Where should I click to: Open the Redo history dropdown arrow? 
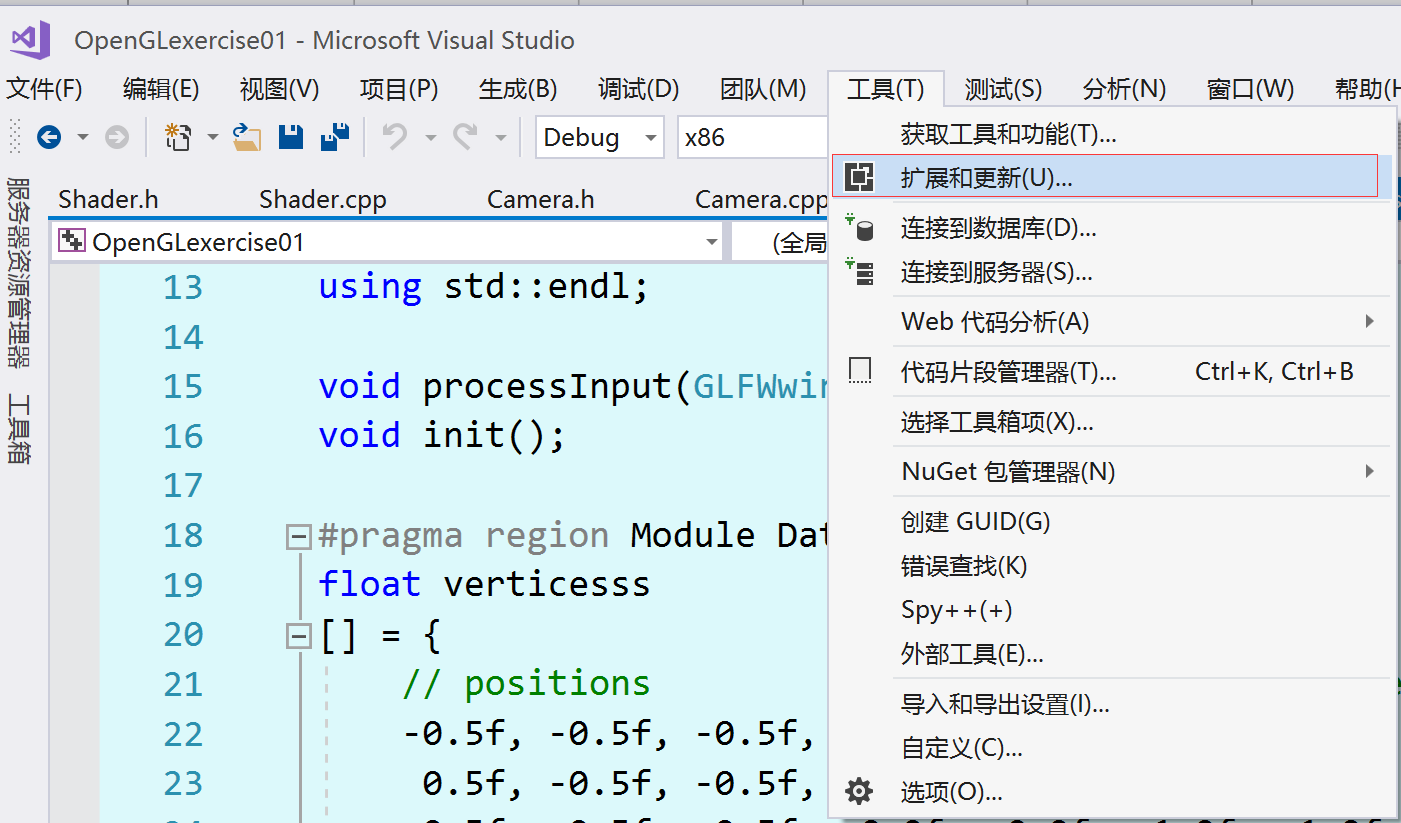point(501,137)
